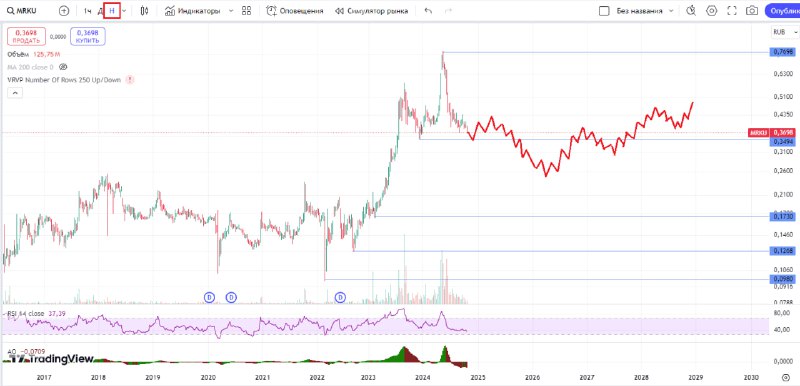Image resolution: width=800 pixels, height=386 pixels.
Task: Click the 2025 label on time axis
Action: pos(478,377)
